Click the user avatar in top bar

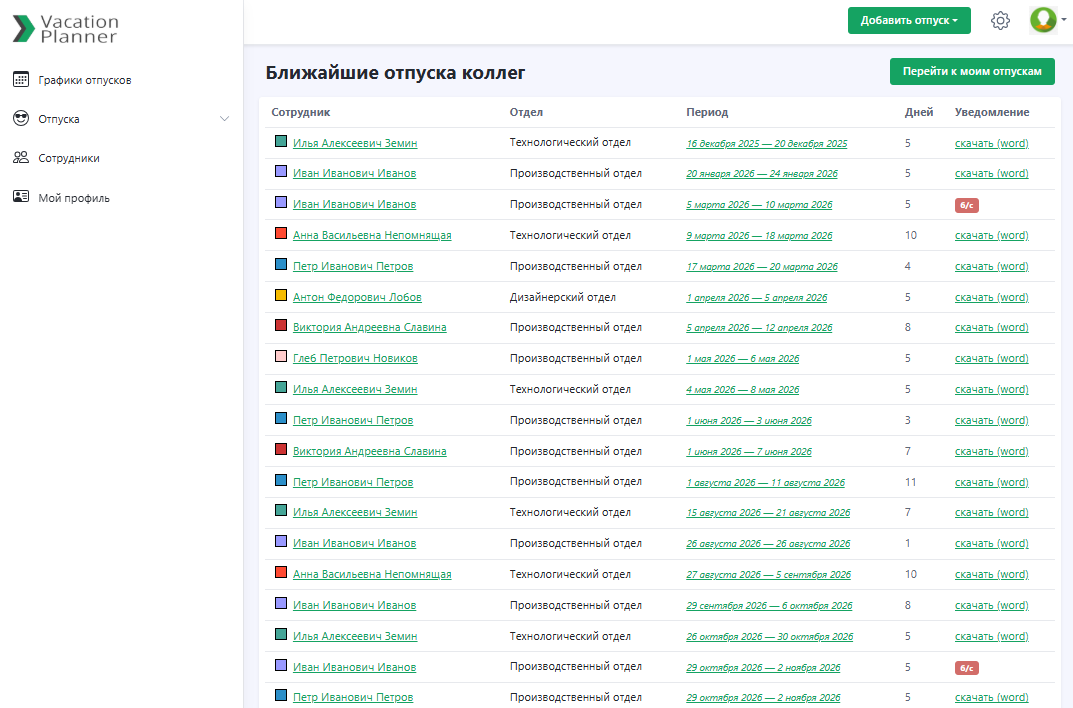coord(1043,20)
